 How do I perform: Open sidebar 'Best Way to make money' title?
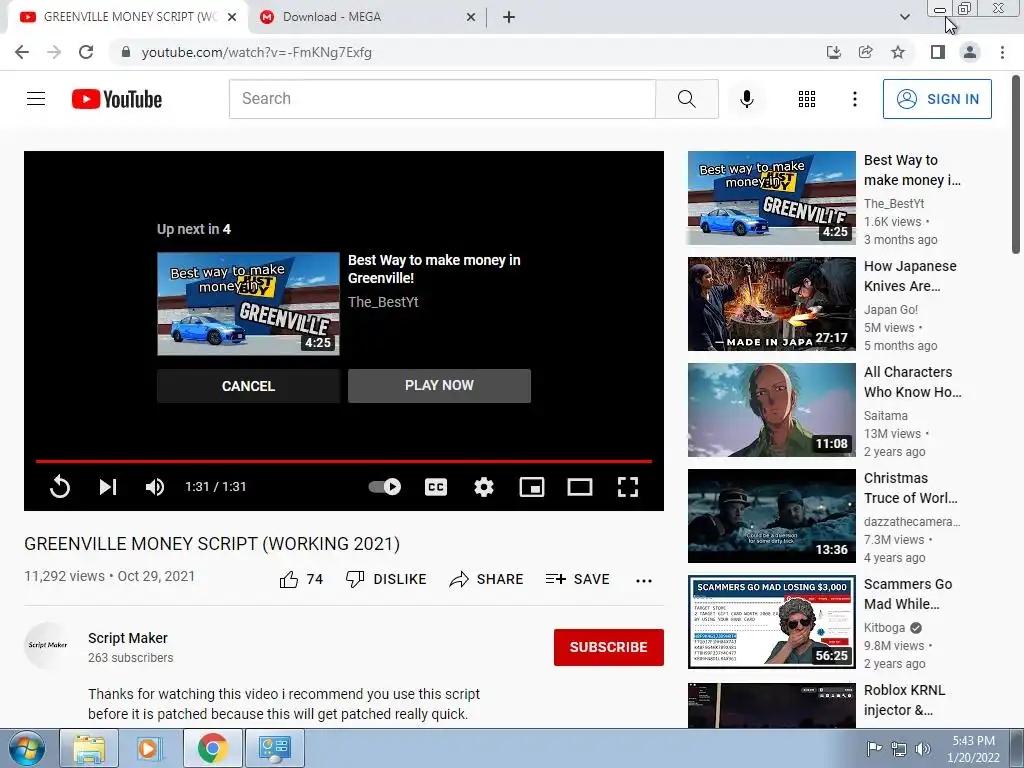[912, 170]
